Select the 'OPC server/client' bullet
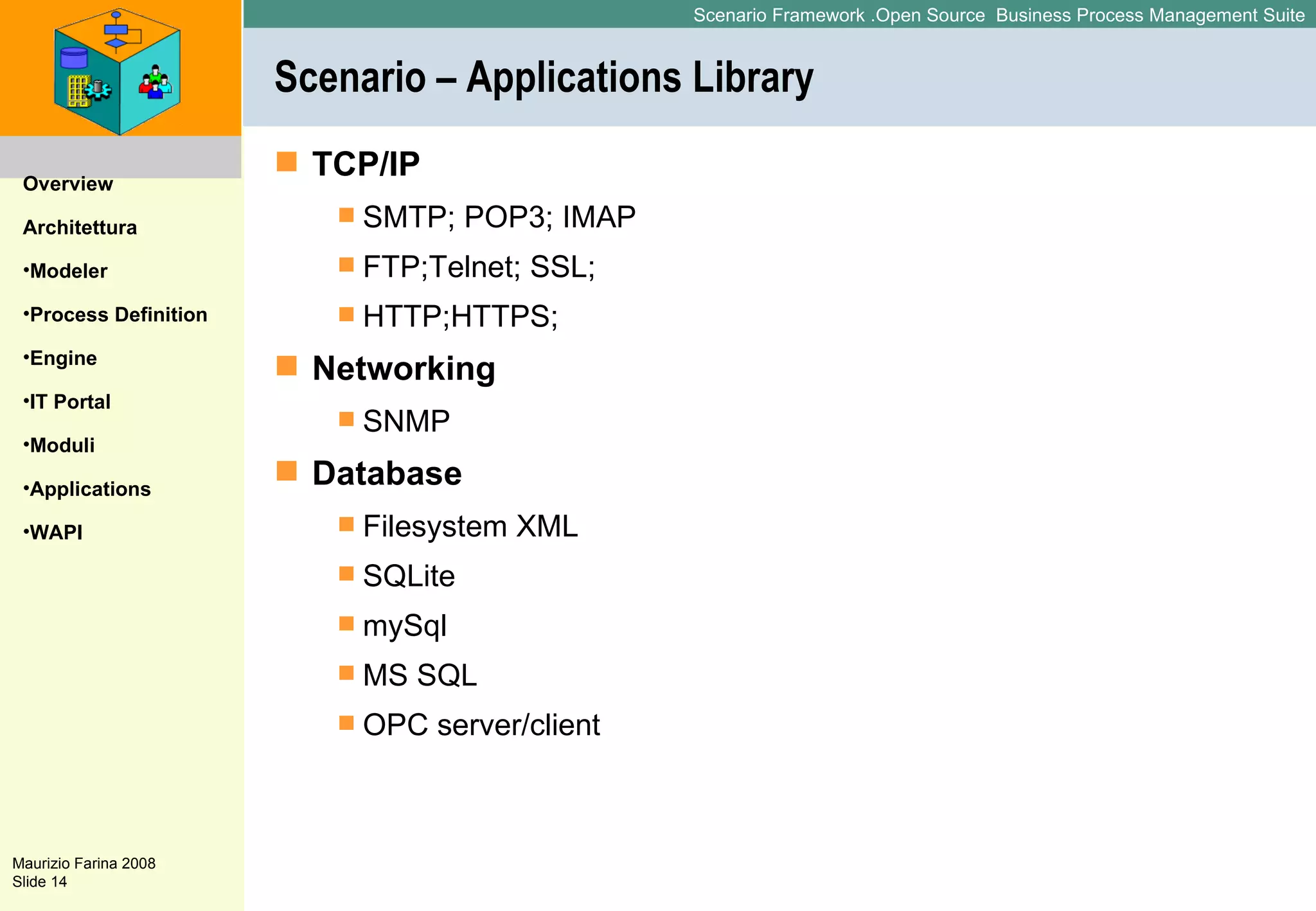Screen dimensions: 1316x911 click(x=481, y=725)
